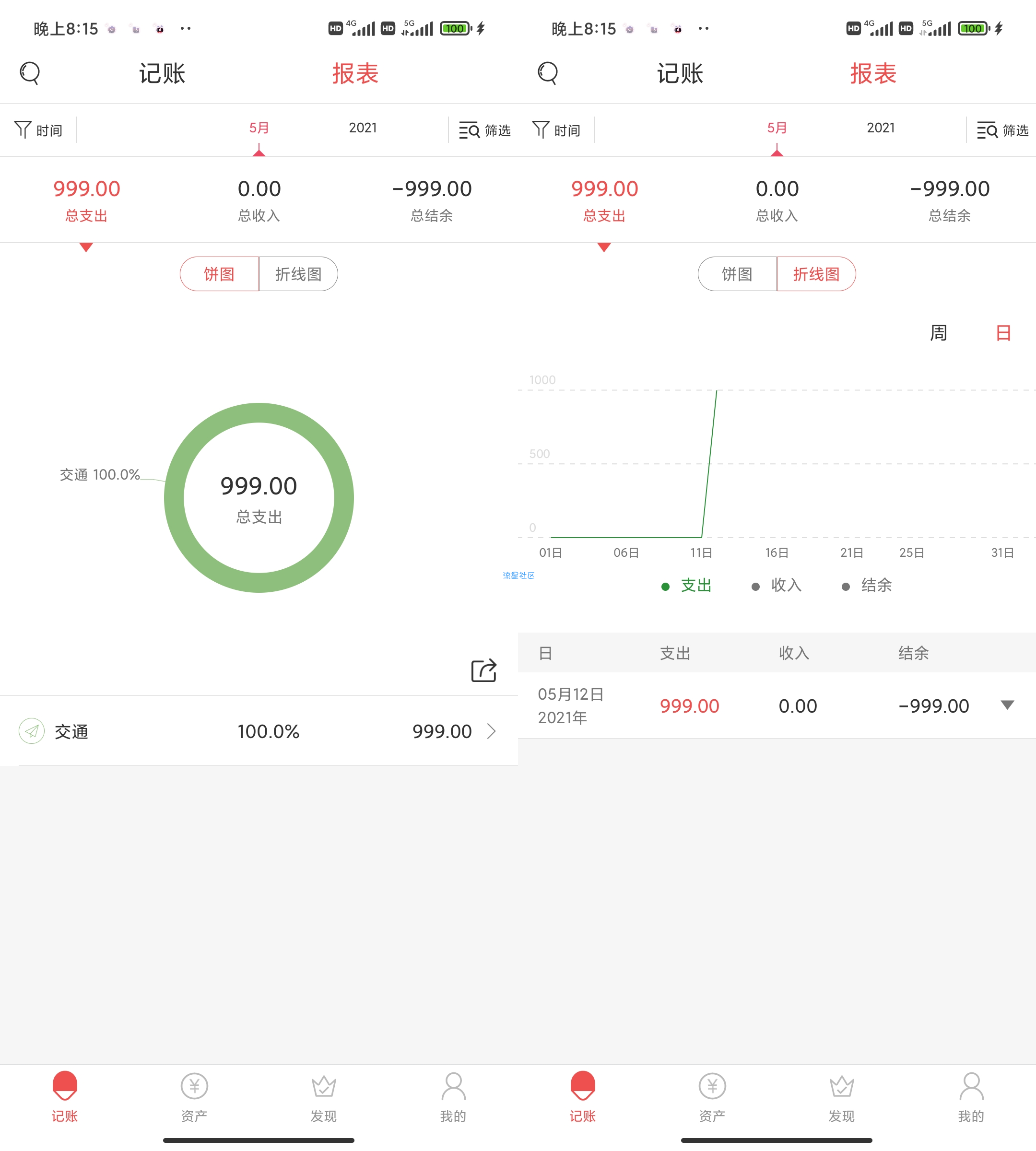
Task: Open 资产 bottom nav on right screen
Action: [712, 1096]
